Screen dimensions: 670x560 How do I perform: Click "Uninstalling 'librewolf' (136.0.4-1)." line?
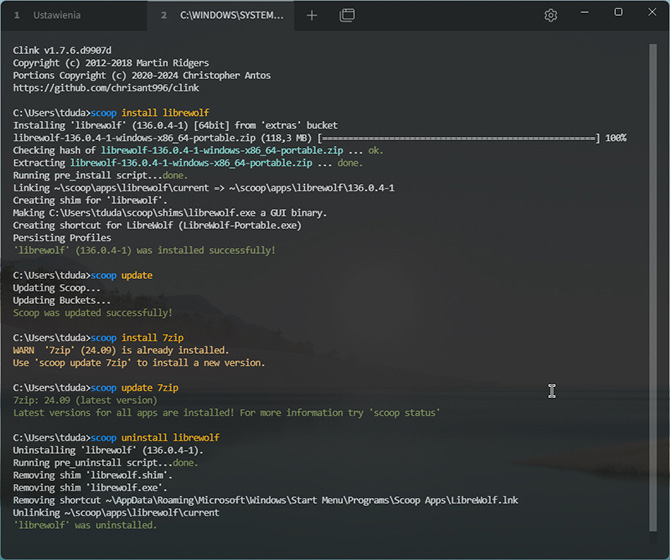coord(108,450)
